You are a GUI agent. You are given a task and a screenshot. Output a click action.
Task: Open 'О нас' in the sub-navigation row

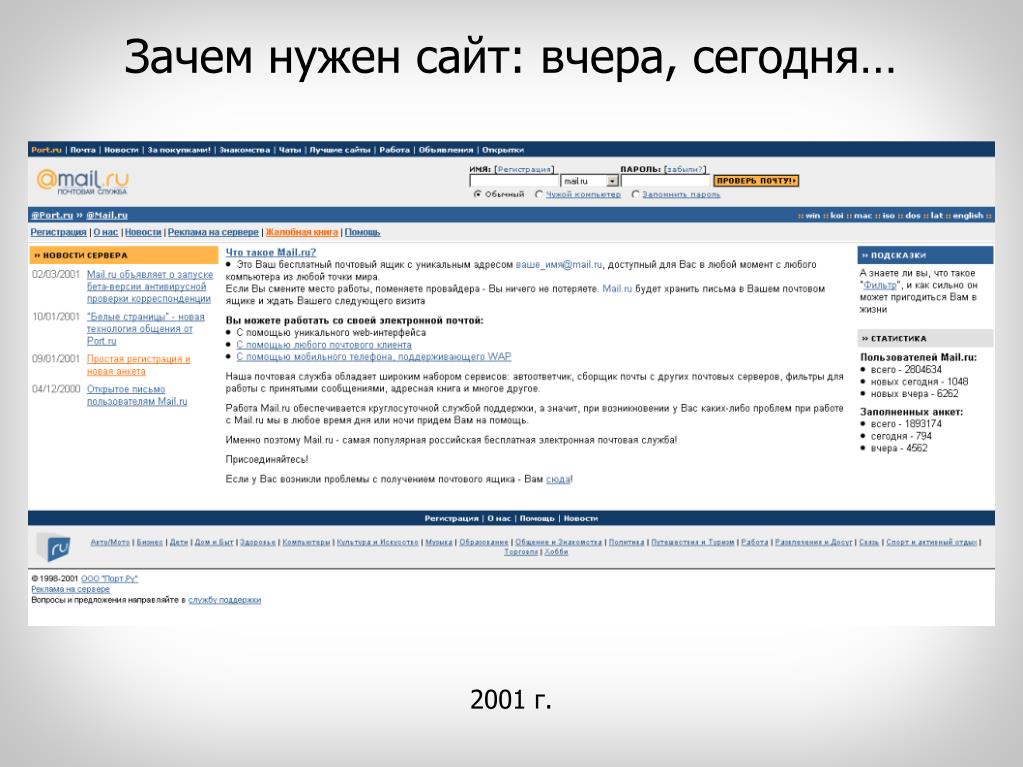[x=106, y=232]
